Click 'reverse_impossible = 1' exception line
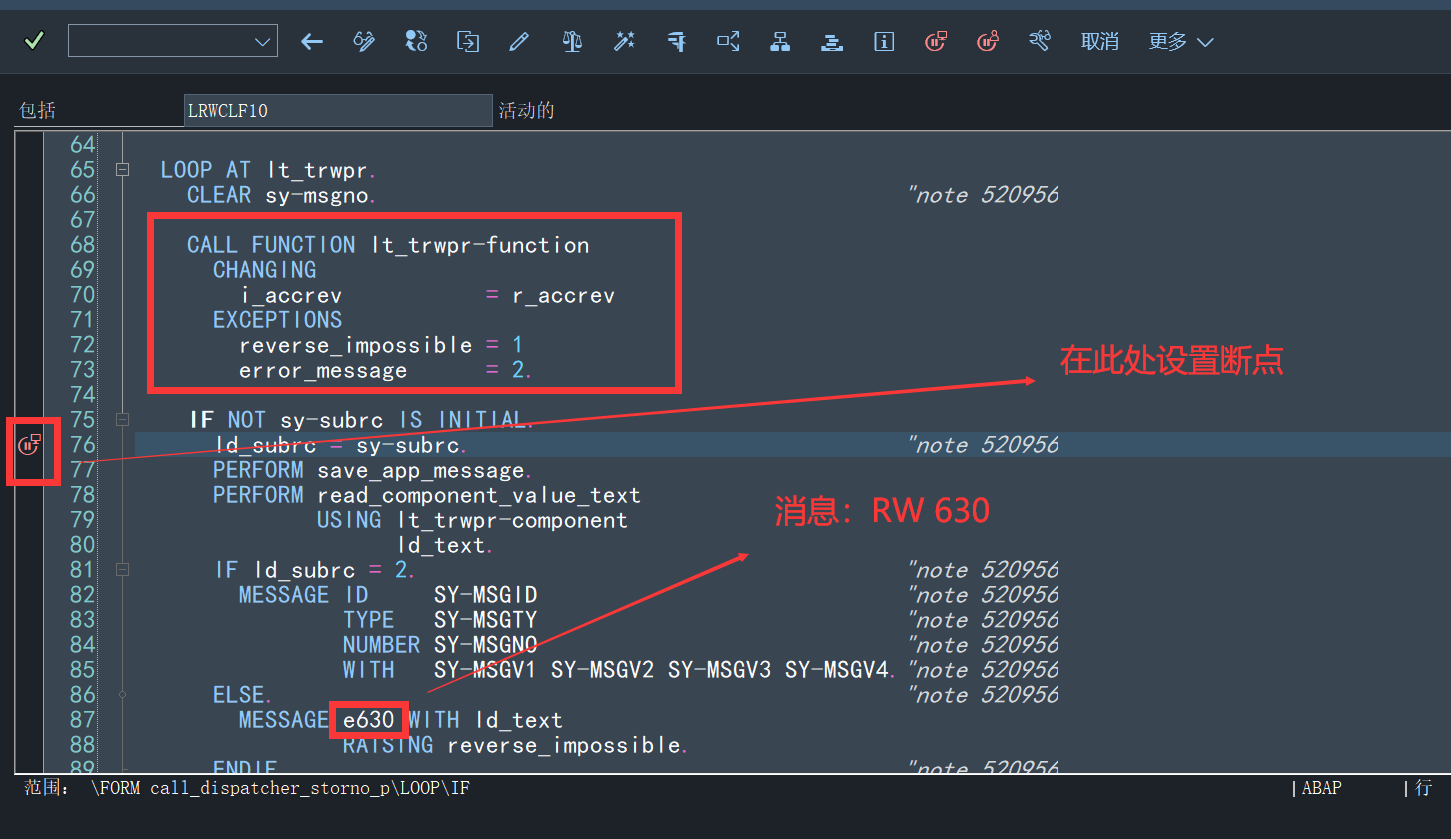The width and height of the screenshot is (1451, 839). [381, 345]
